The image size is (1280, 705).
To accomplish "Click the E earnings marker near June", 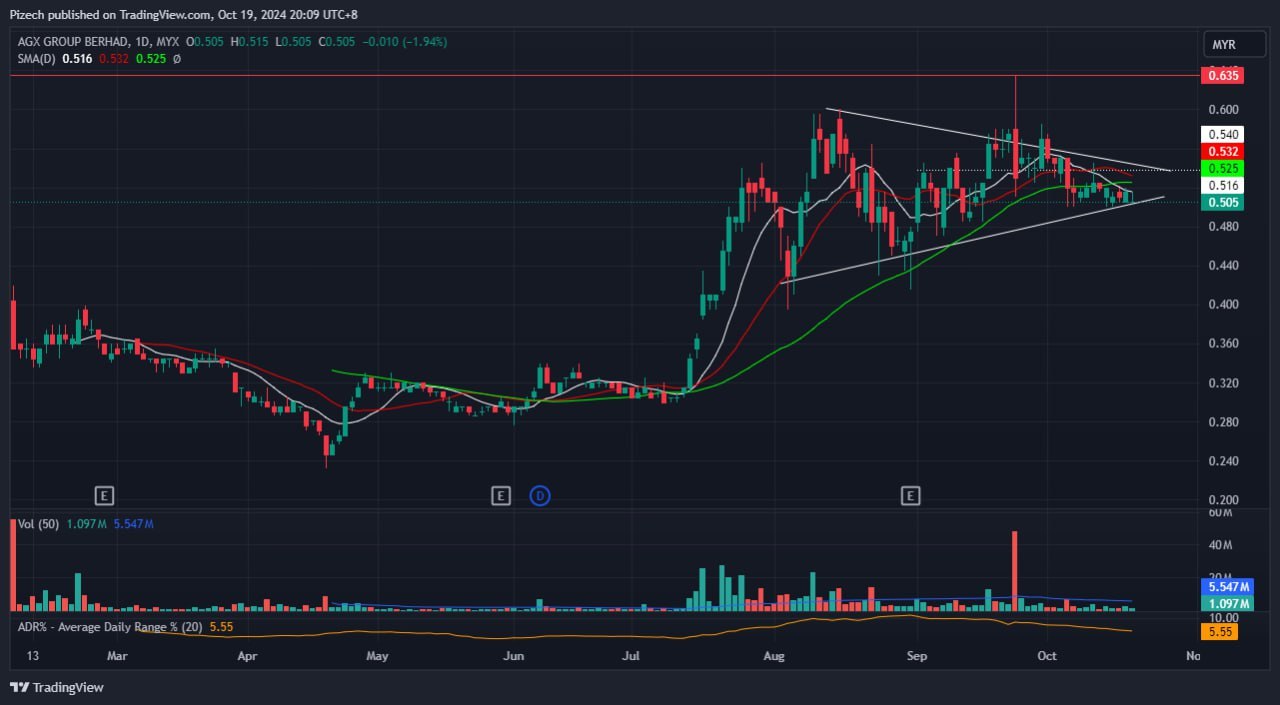I will point(501,495).
